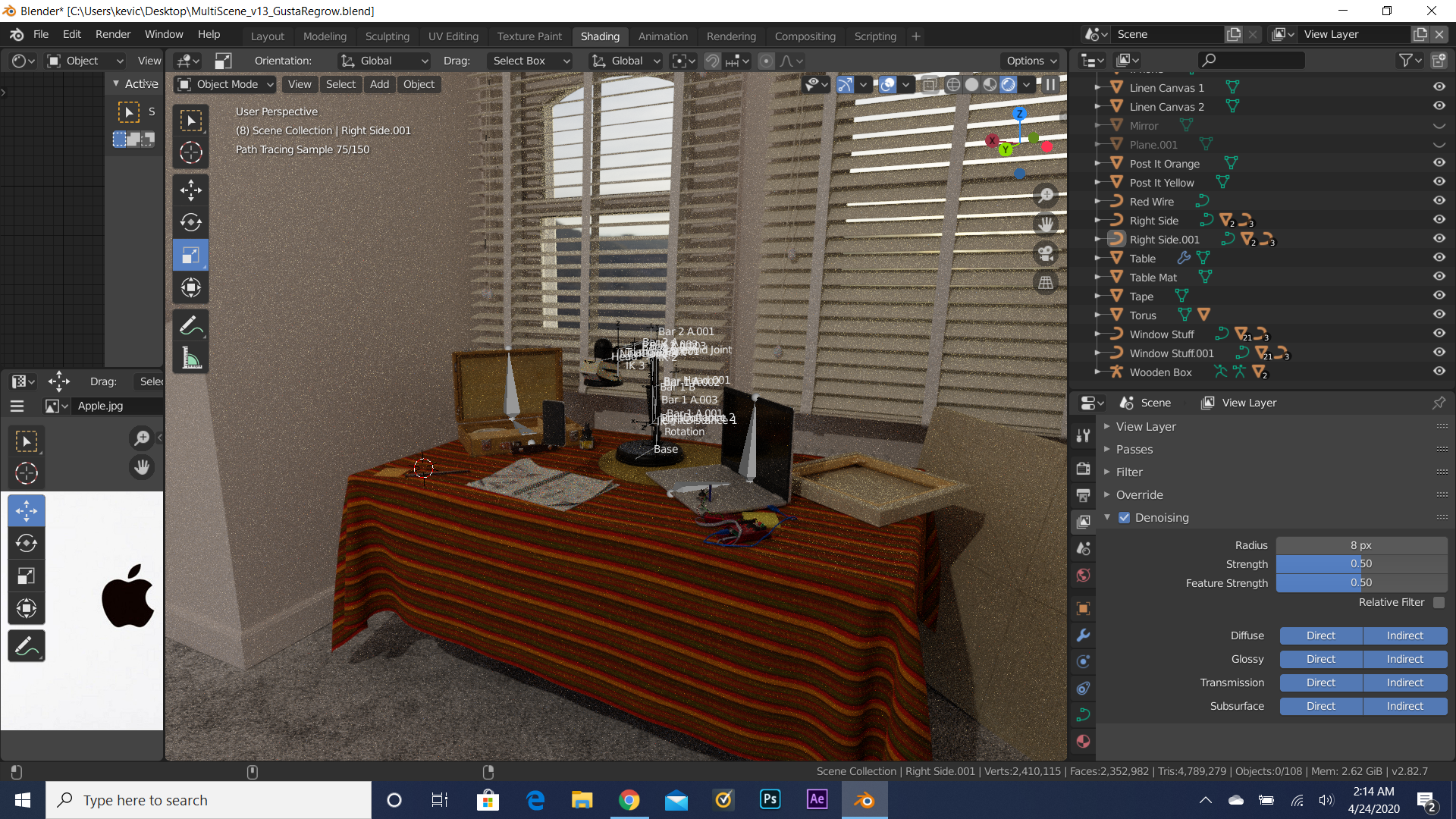
Task: Toggle Subsurface Indirect denoising pass
Action: point(1405,706)
